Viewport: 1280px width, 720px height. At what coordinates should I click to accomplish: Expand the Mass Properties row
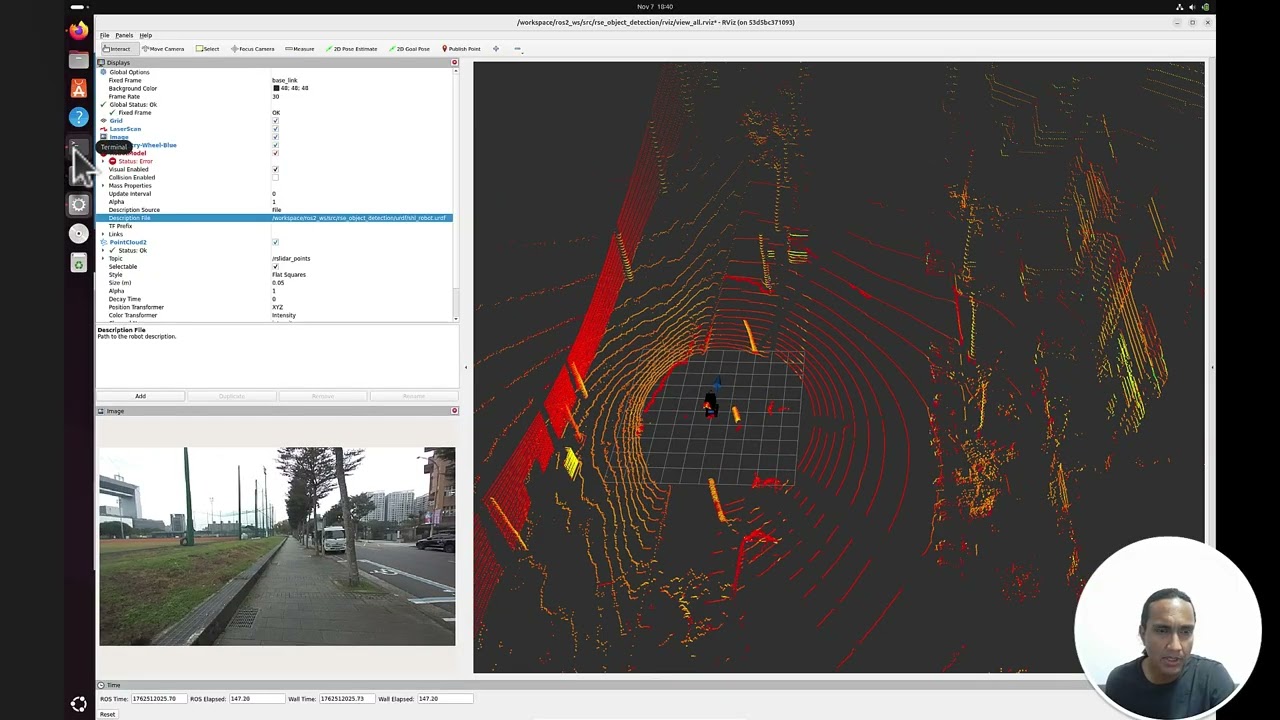[x=103, y=185]
